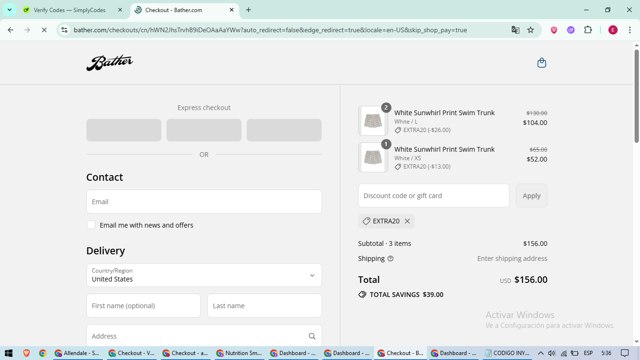Click the Bather logo
This screenshot has height=360, width=640.
point(109,63)
